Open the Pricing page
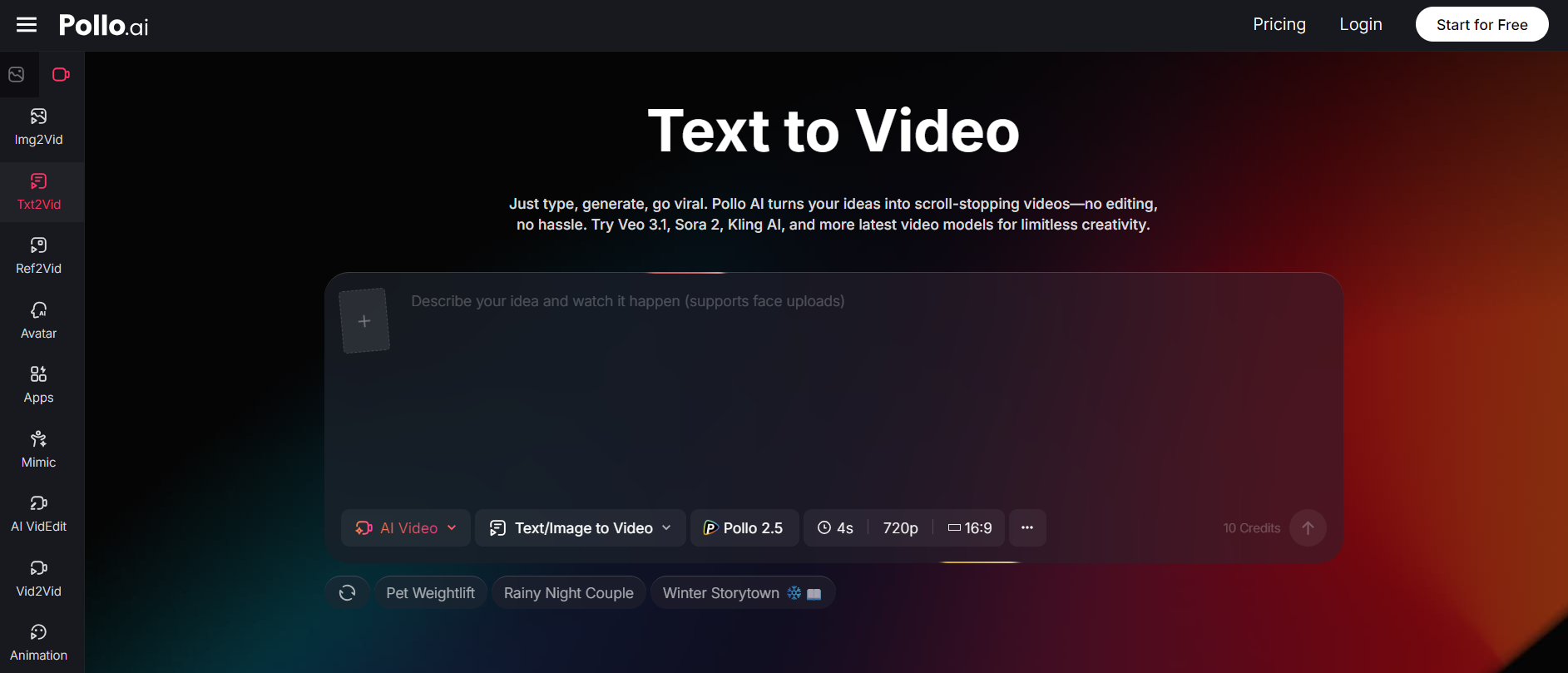The image size is (1568, 673). (1279, 25)
